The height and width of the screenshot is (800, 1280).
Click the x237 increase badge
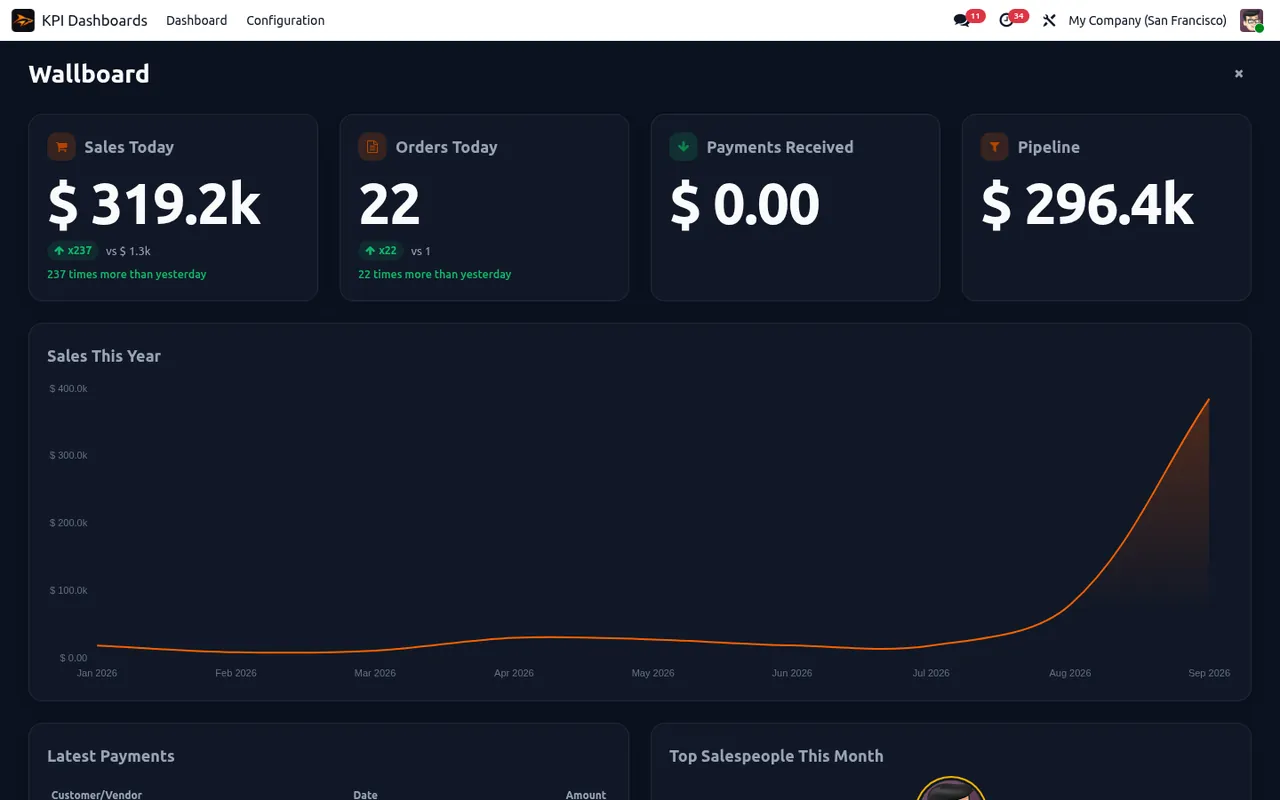coord(72,251)
